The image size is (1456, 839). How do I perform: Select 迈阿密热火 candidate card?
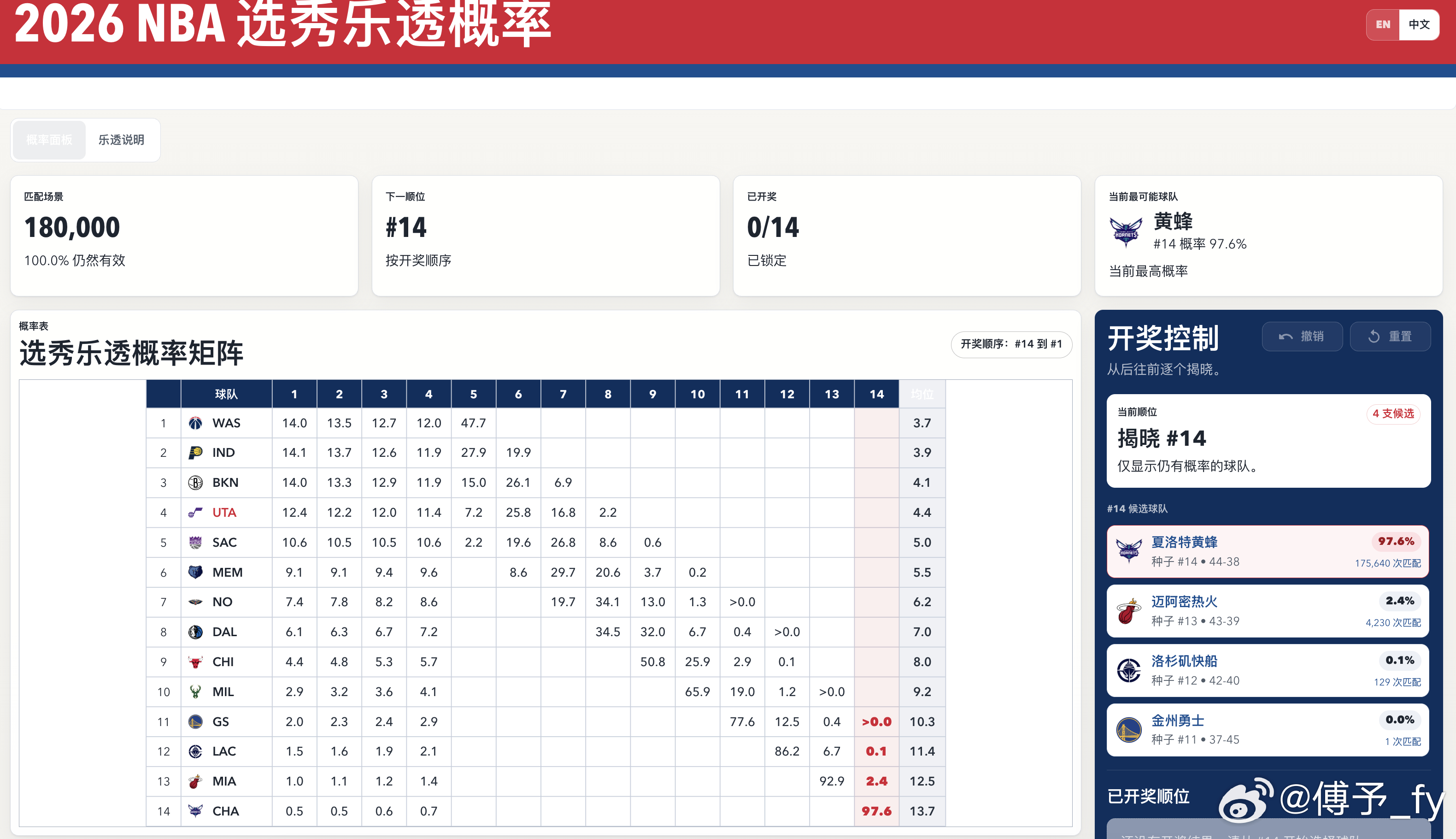click(1268, 611)
